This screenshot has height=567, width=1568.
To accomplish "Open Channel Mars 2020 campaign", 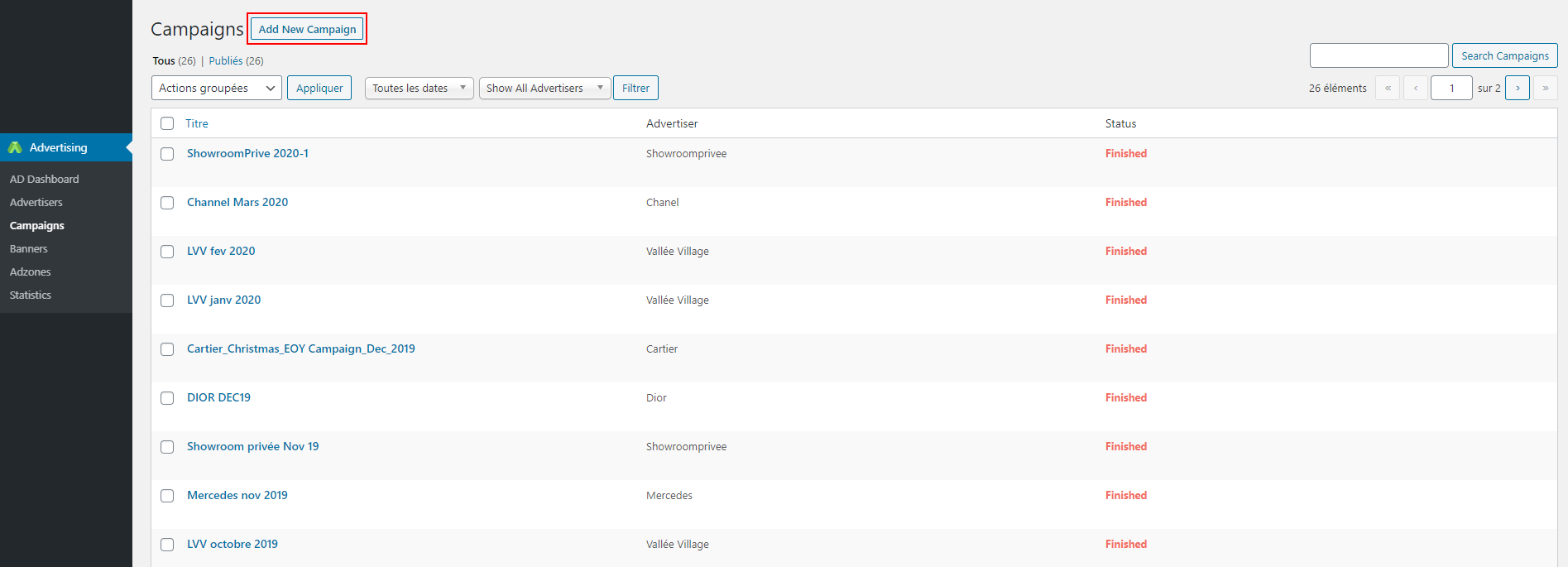I will (237, 202).
